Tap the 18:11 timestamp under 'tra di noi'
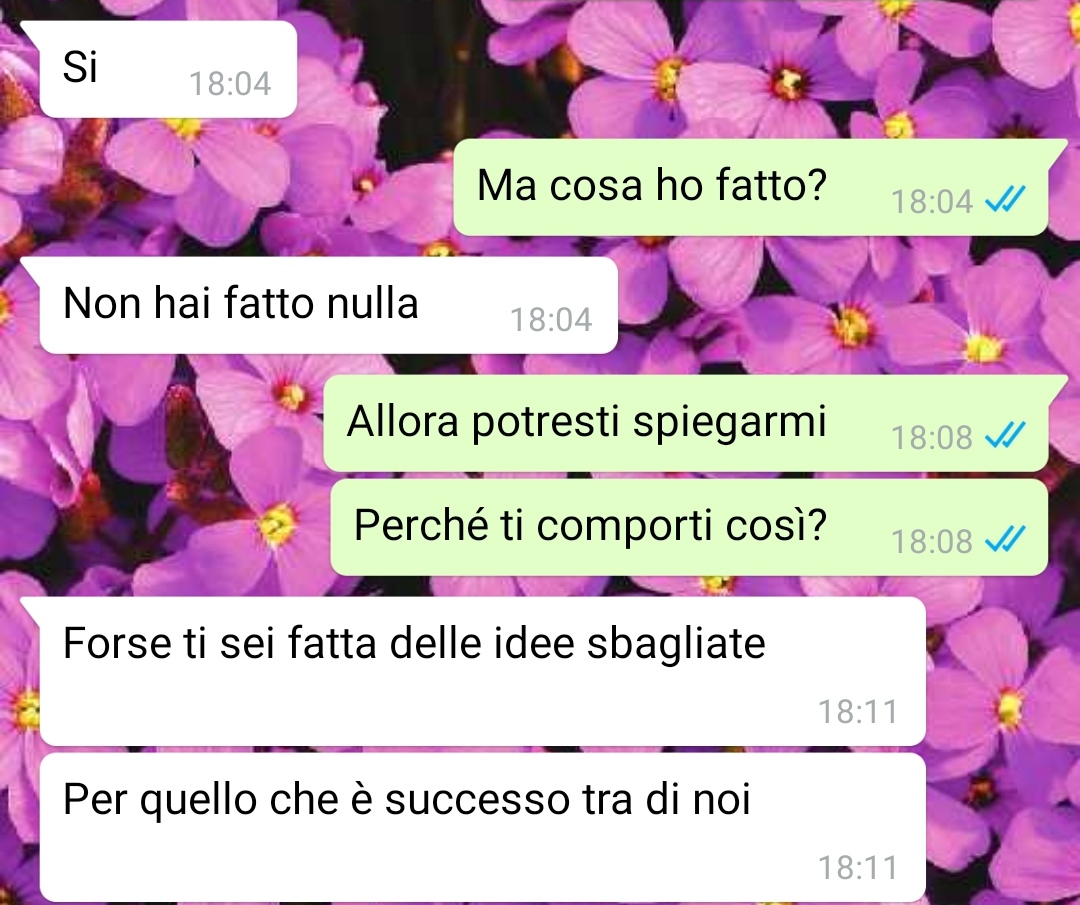 point(858,867)
